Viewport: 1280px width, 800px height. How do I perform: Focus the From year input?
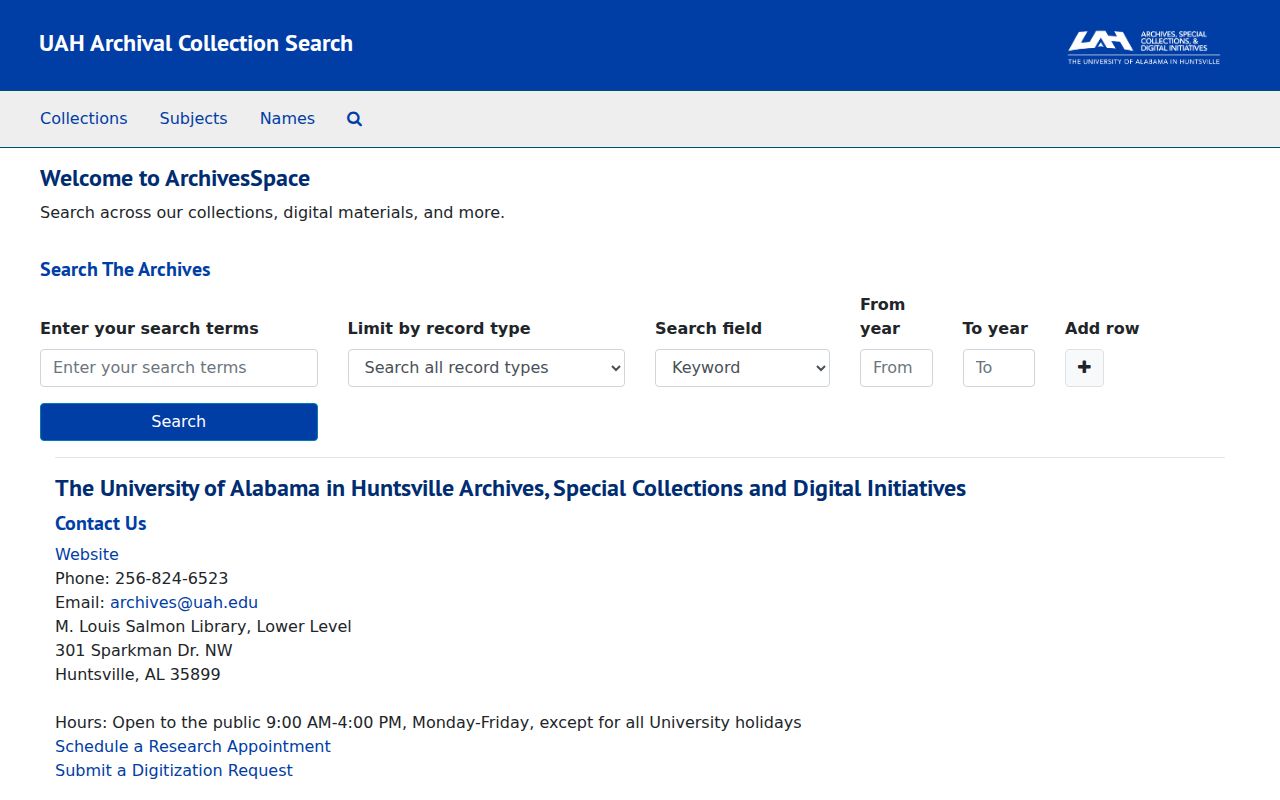(896, 368)
